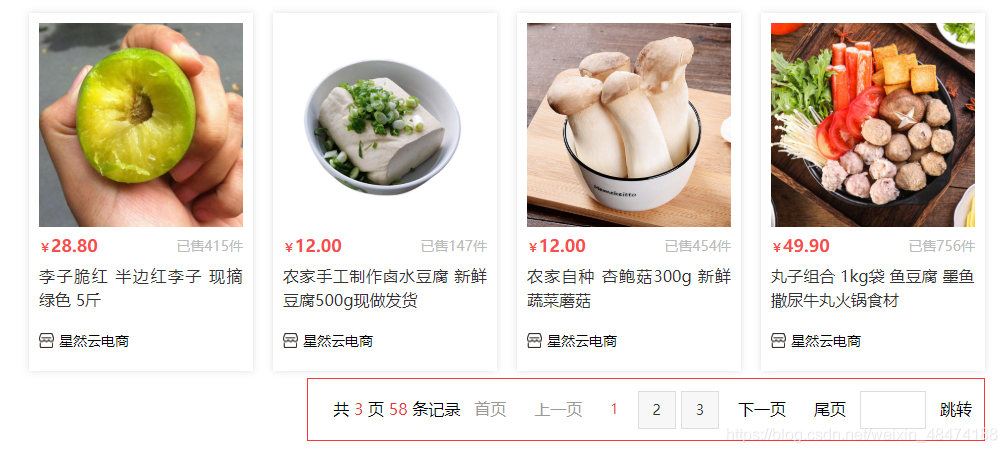View the king oyster mushroom photo
Viewport: 1007px width, 453px height.
[629, 125]
